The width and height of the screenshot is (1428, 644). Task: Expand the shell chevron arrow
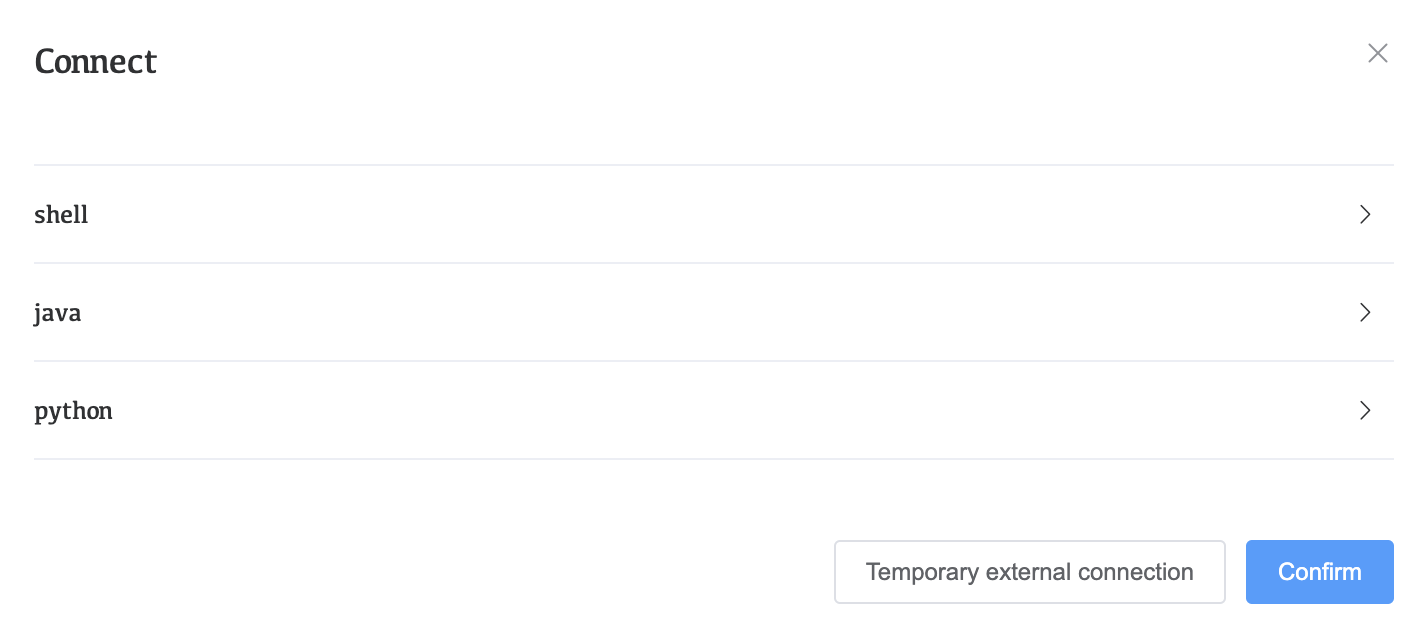click(1365, 214)
